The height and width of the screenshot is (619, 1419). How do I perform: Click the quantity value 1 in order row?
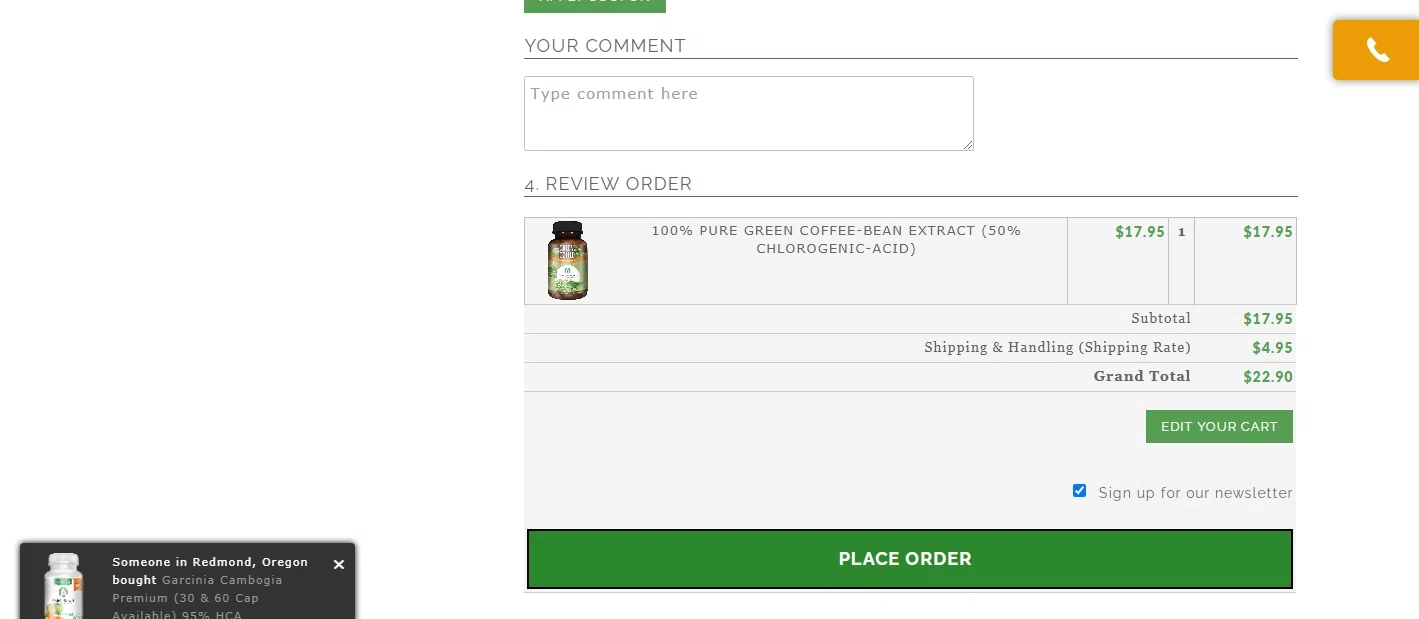1181,232
